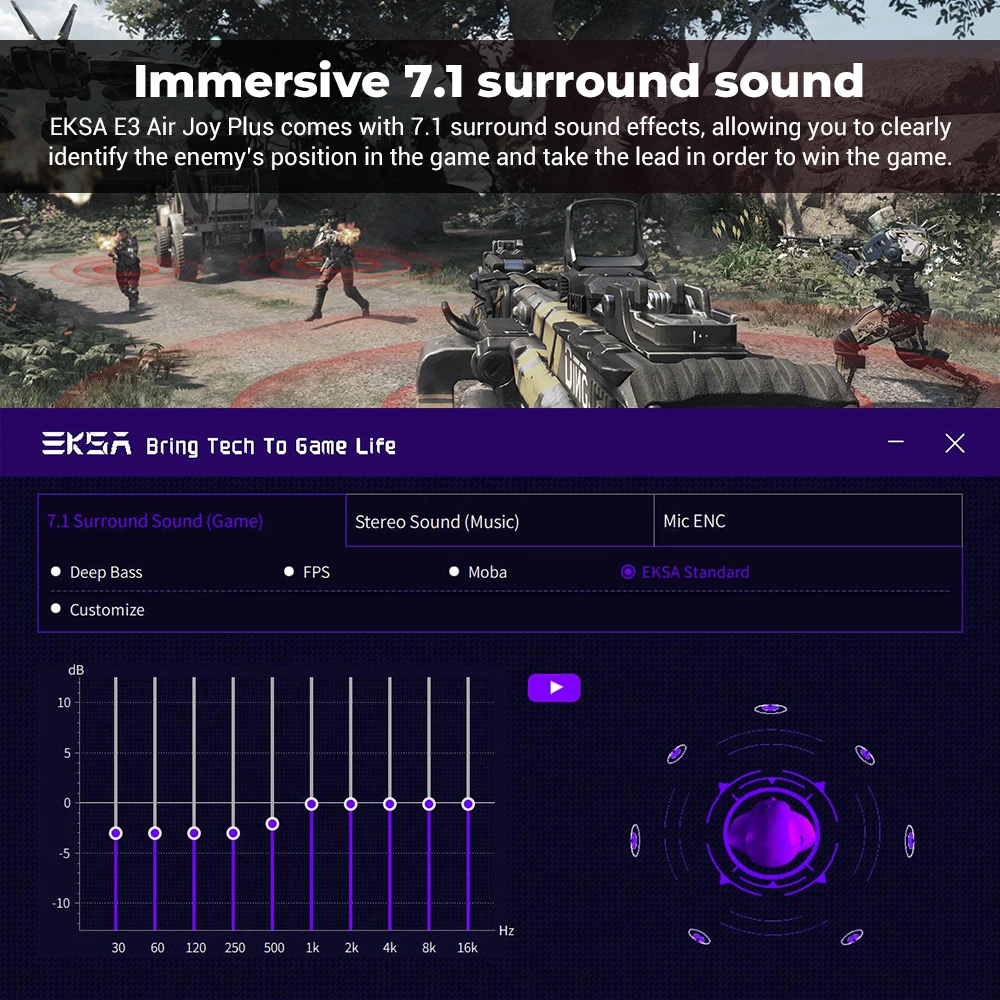
Task: Adjust the 4k equalizer slider handle
Action: point(390,804)
